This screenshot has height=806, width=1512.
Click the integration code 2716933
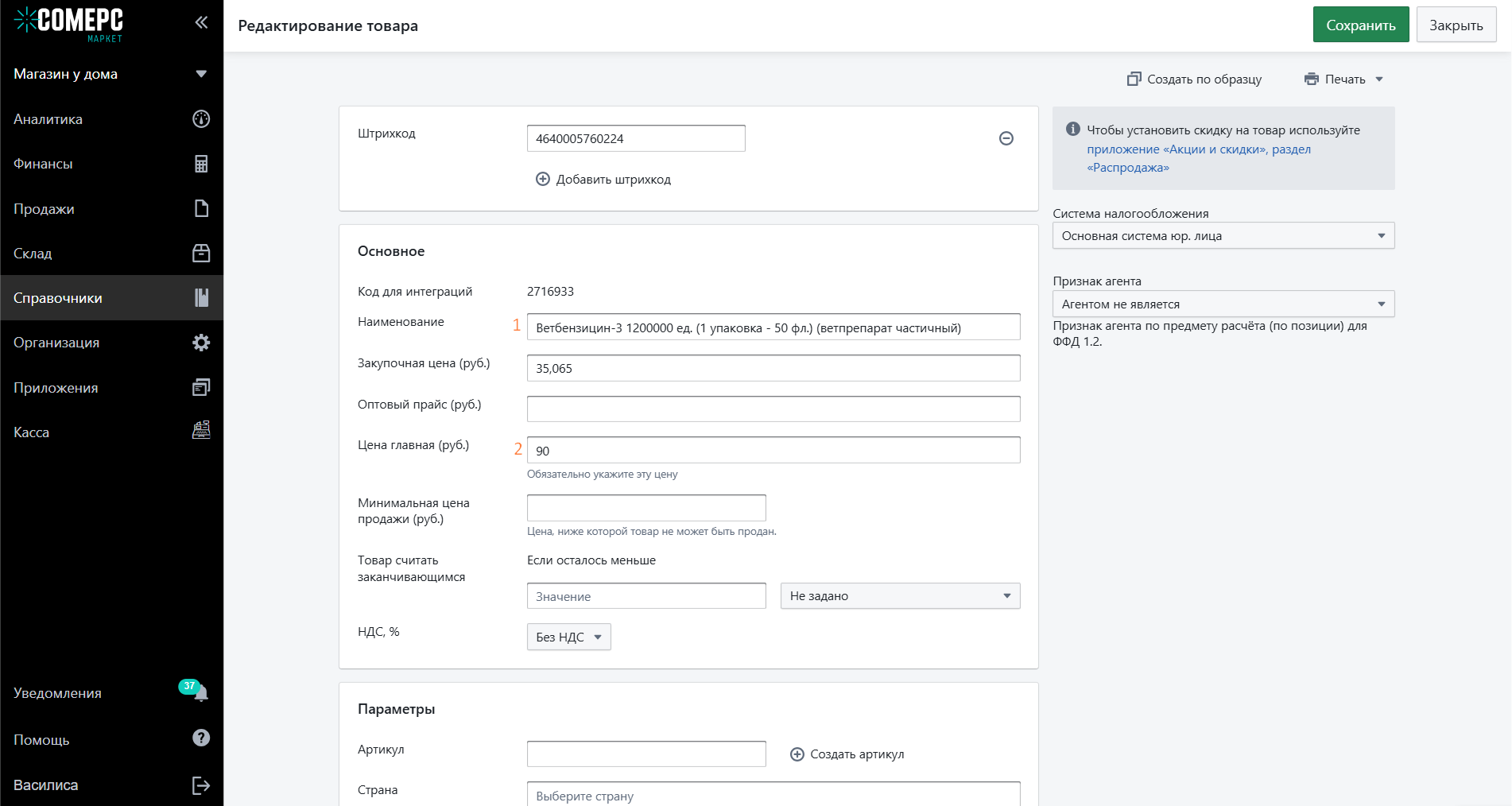(x=550, y=292)
